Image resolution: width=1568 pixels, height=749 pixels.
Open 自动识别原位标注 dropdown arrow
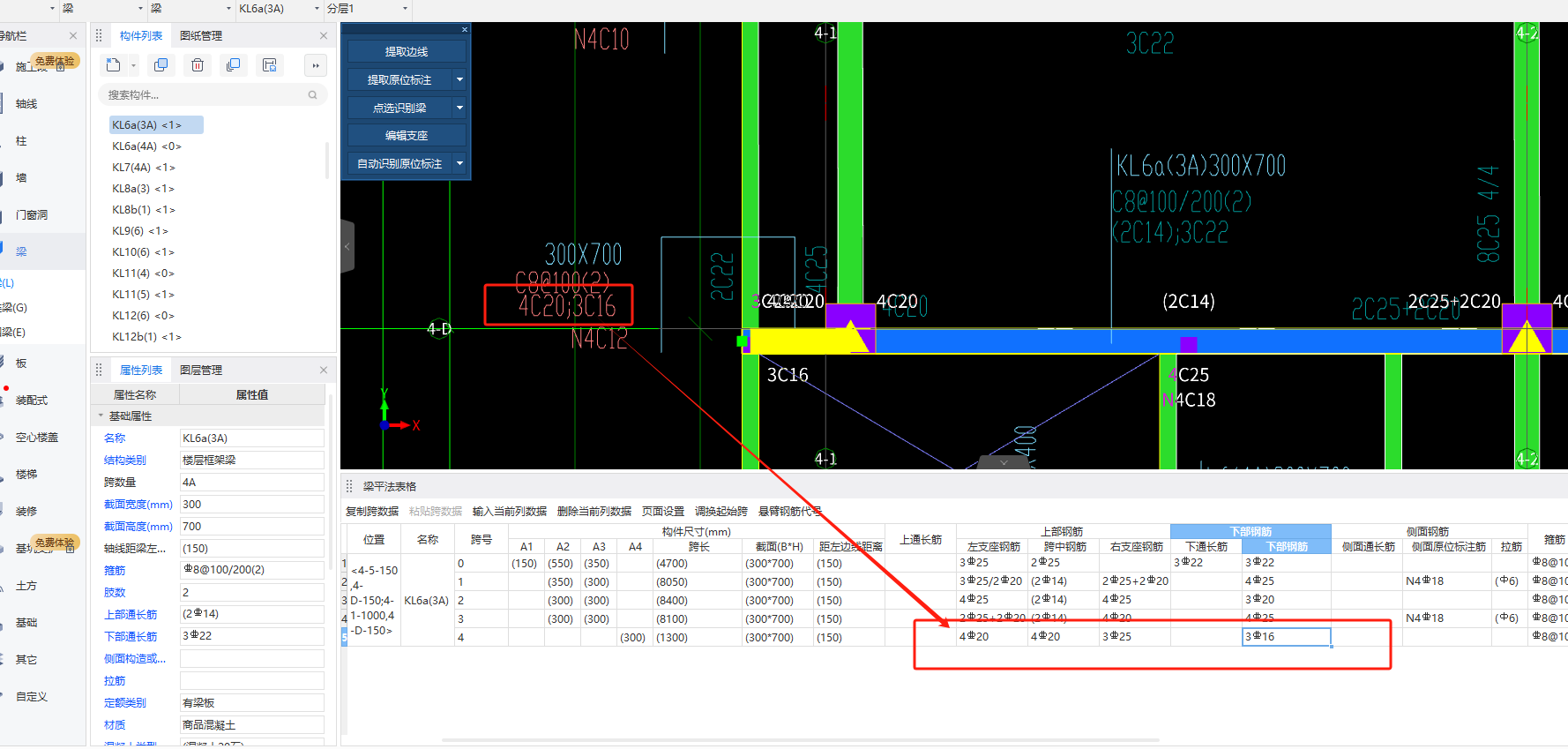[x=459, y=164]
